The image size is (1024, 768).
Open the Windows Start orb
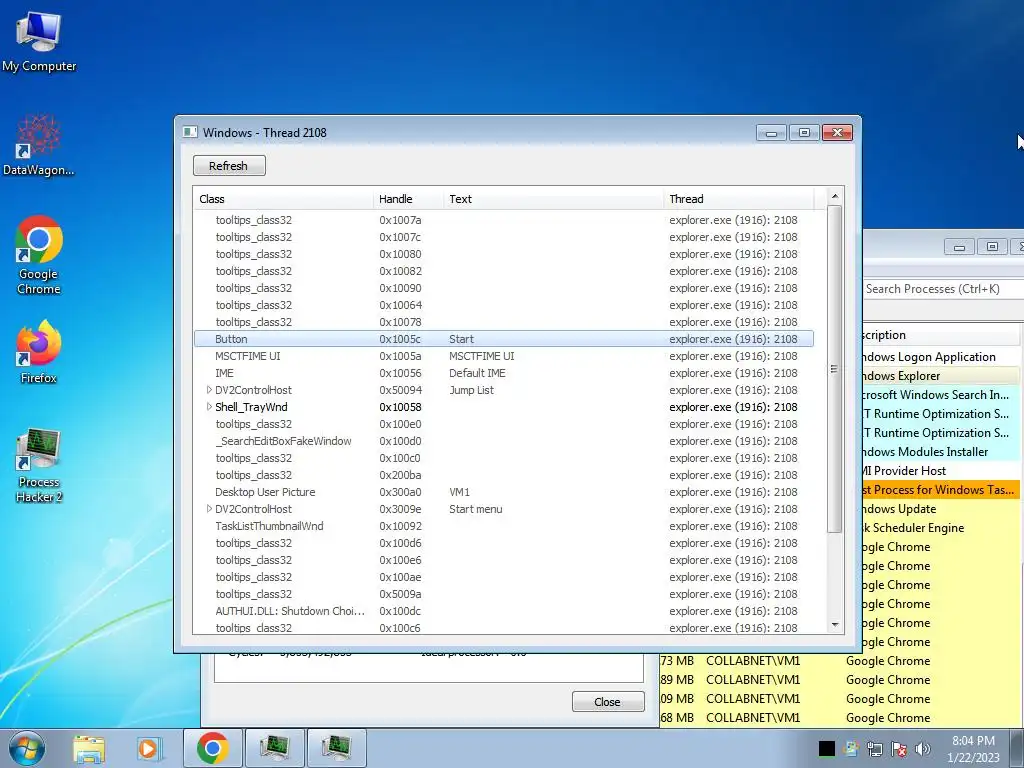click(x=27, y=748)
